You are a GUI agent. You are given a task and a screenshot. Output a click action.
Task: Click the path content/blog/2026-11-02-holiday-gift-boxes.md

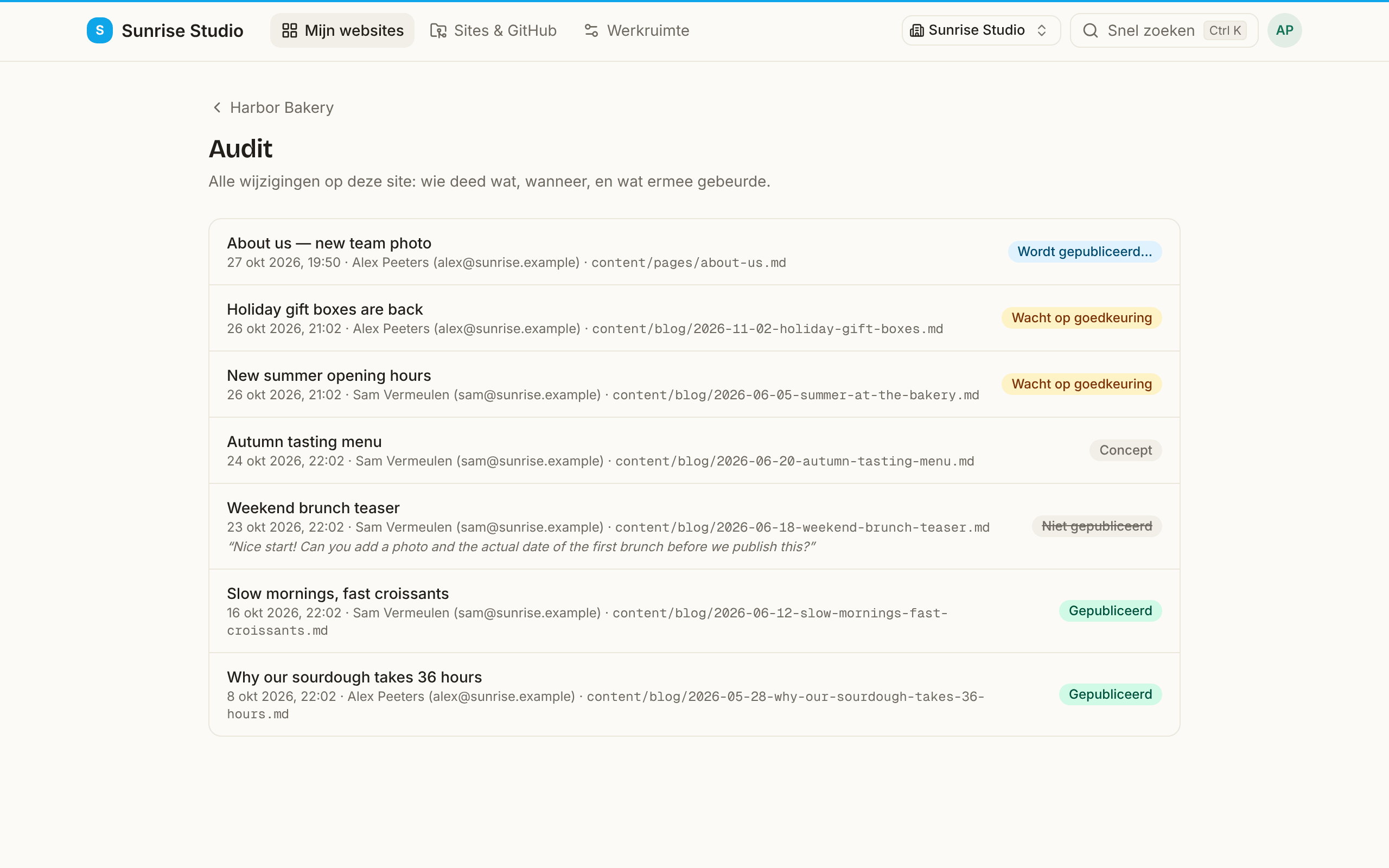coord(767,329)
